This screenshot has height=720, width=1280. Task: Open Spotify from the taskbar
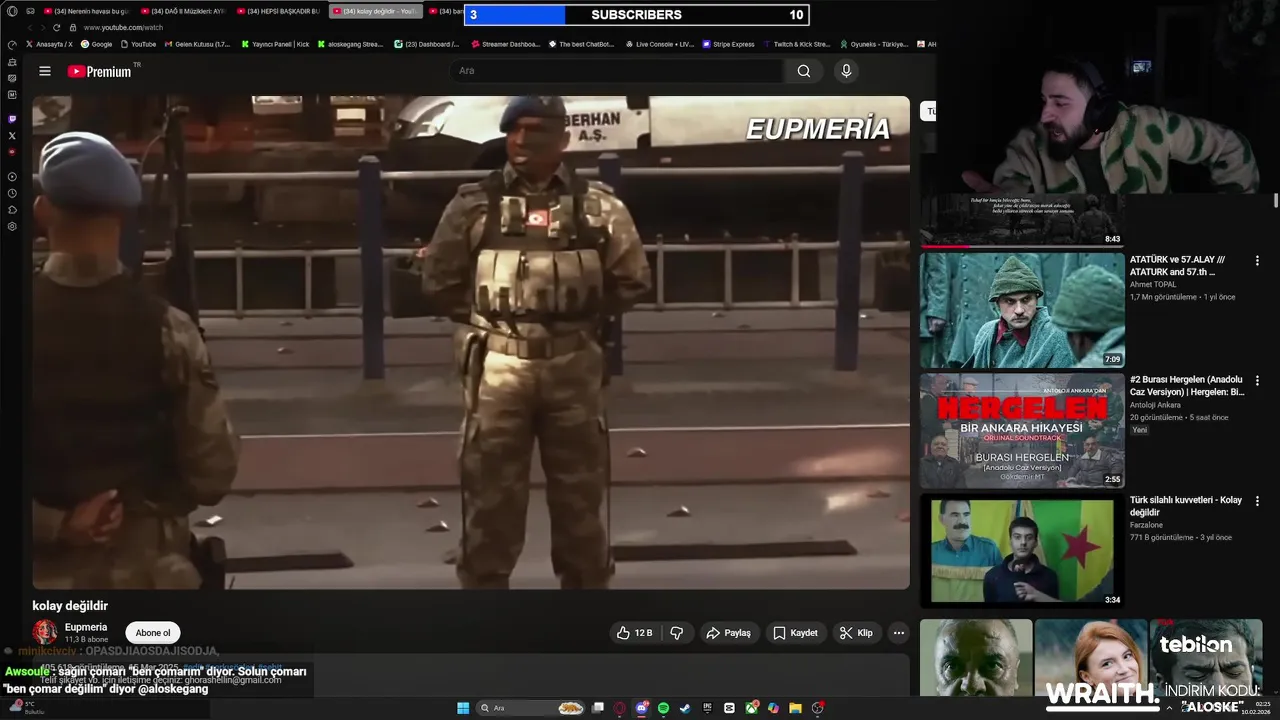pyautogui.click(x=664, y=708)
